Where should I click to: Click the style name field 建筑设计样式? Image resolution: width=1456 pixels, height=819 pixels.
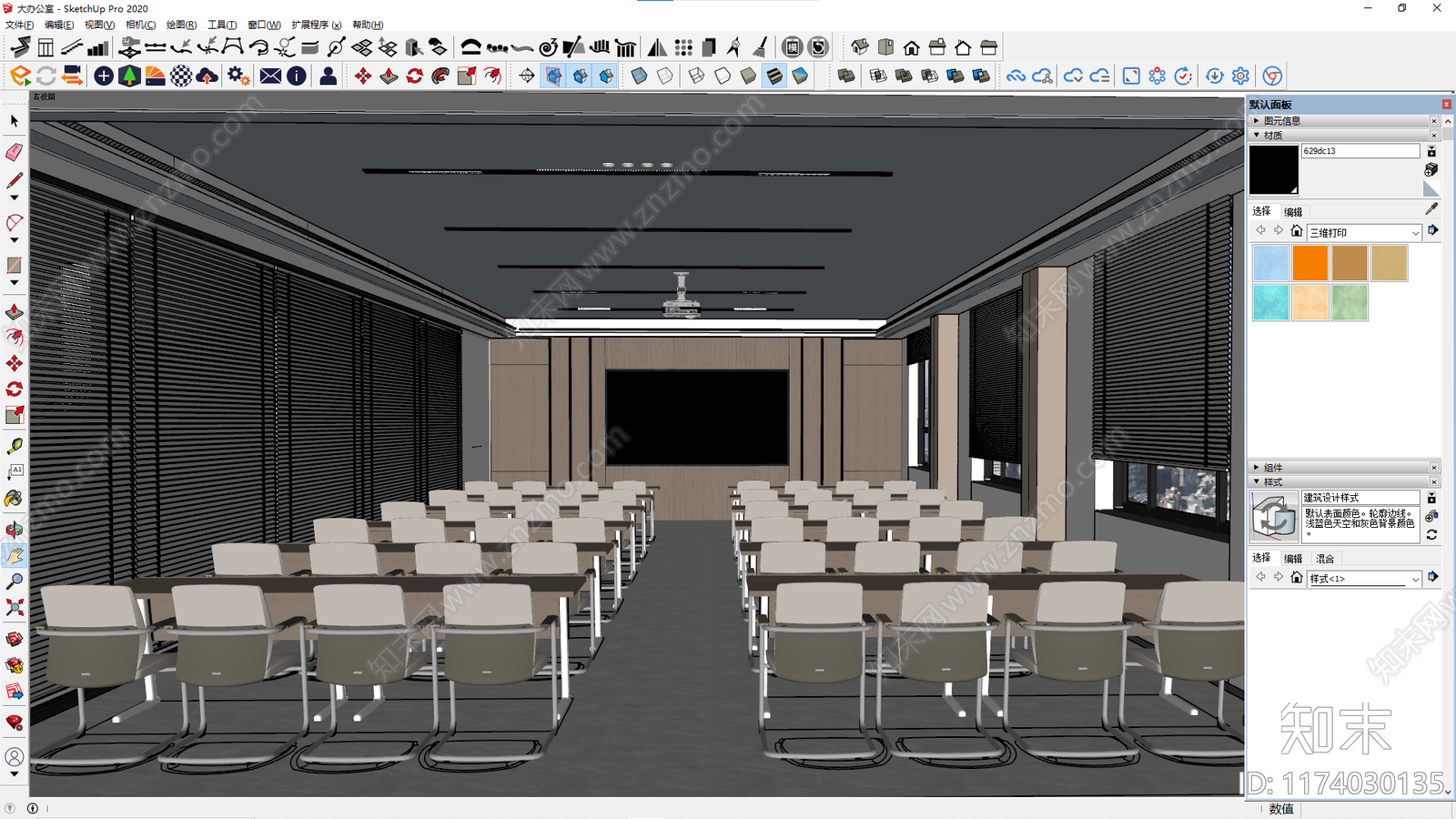point(1360,498)
